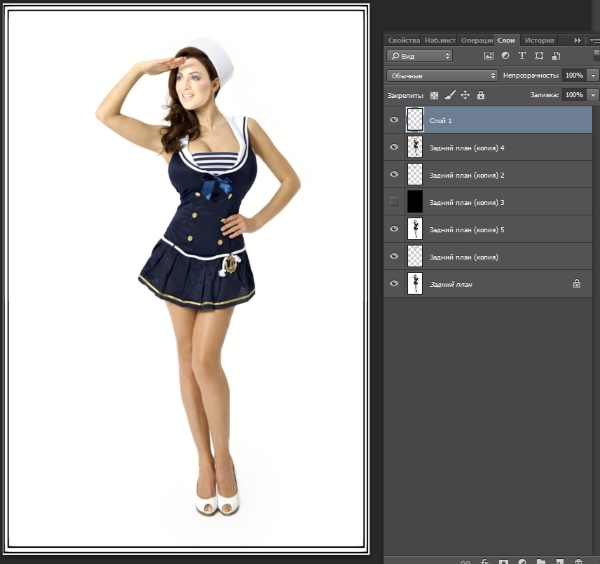Hide the Задний план (копия) 5 layer

pos(394,229)
